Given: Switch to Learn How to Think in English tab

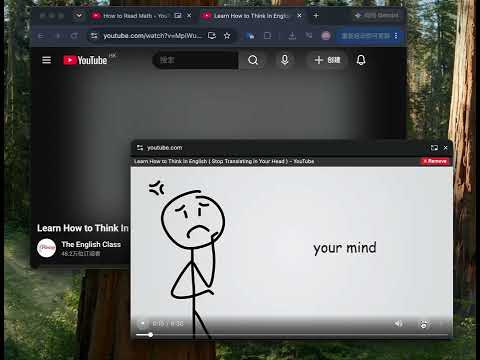Looking at the screenshot, I should point(252,16).
